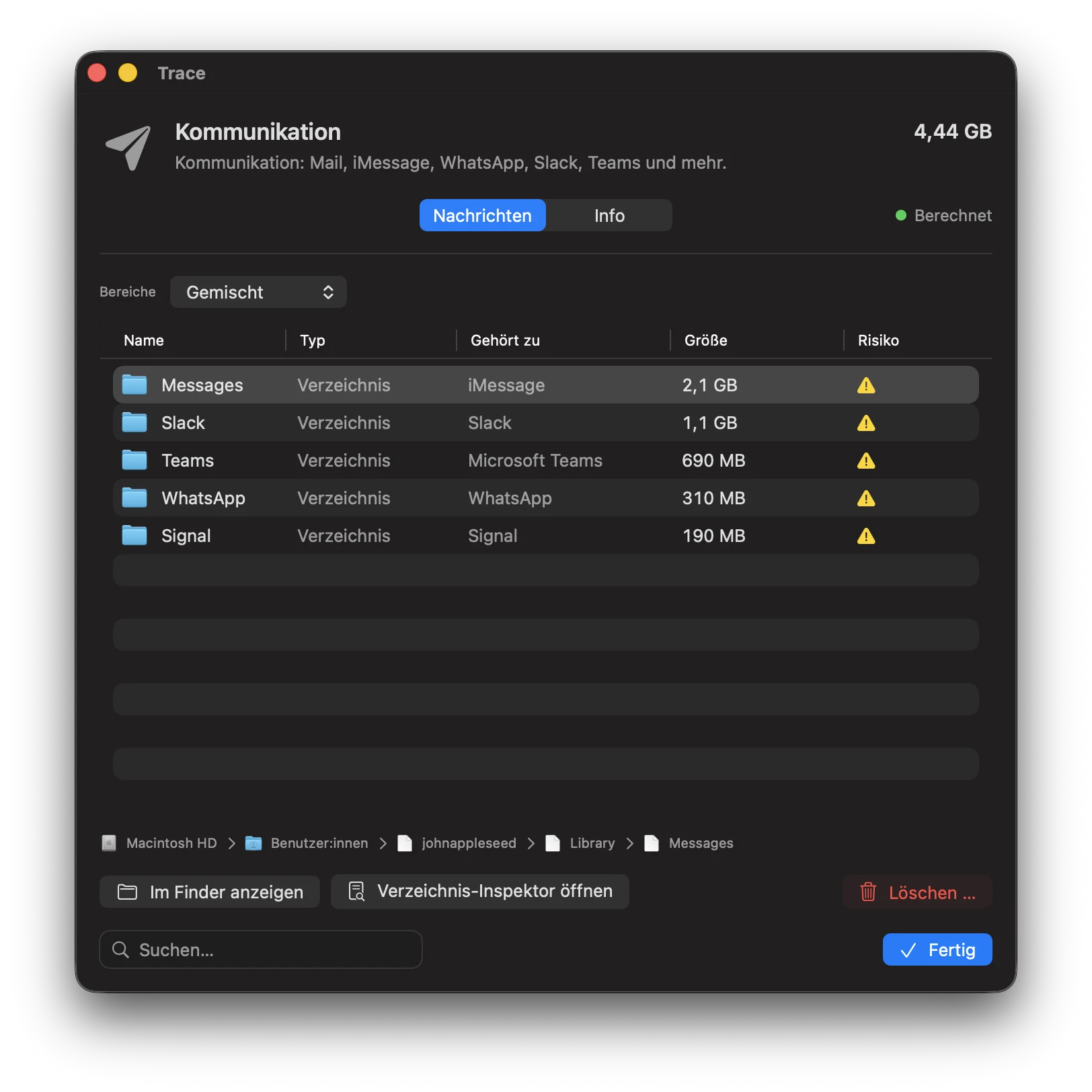Click the green Berechnet status dot
Viewport: 1092px width, 1092px height.
pos(901,215)
